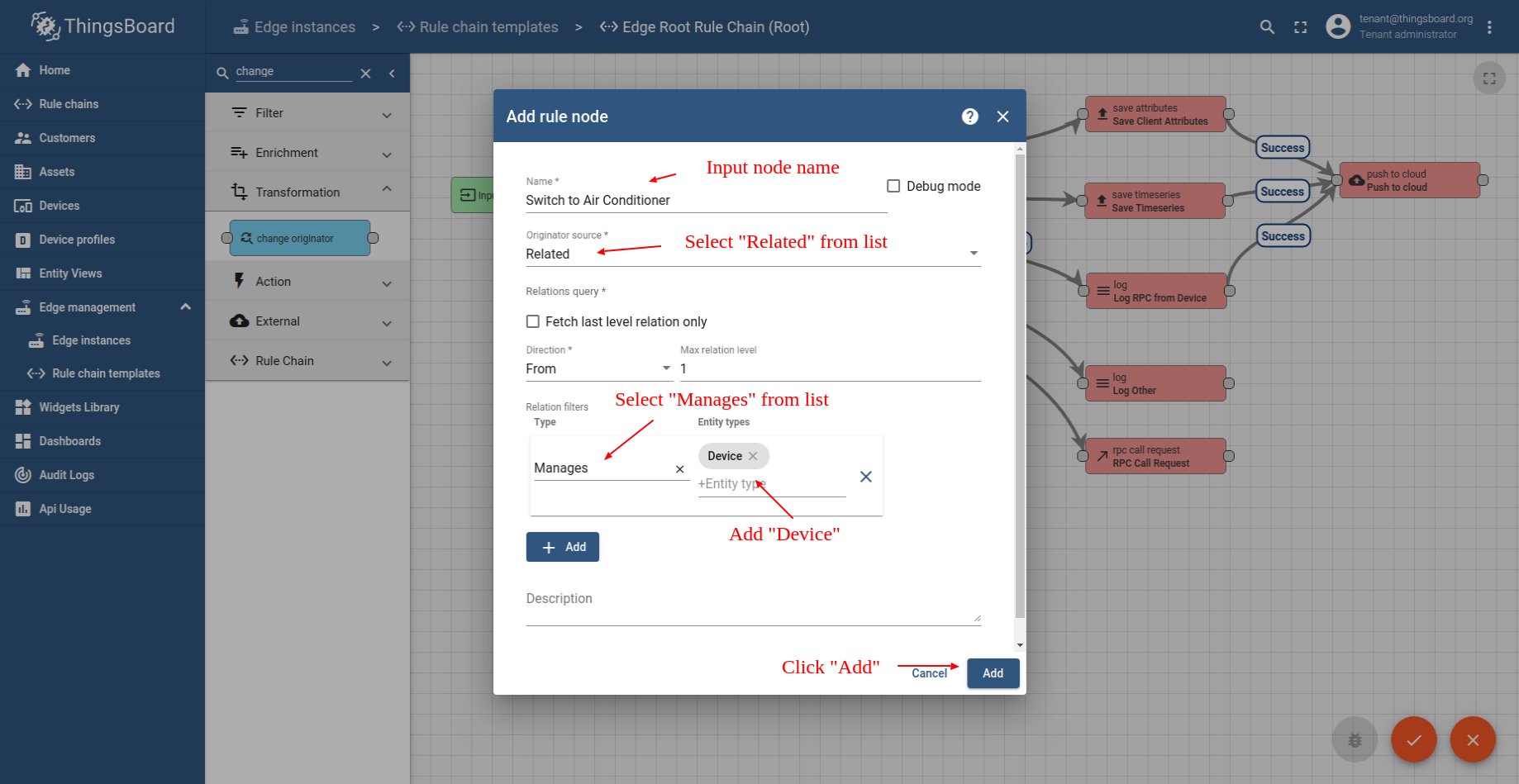Click Success label near Save Client Attributes
Screen dimensions: 1519x784
click(1283, 148)
